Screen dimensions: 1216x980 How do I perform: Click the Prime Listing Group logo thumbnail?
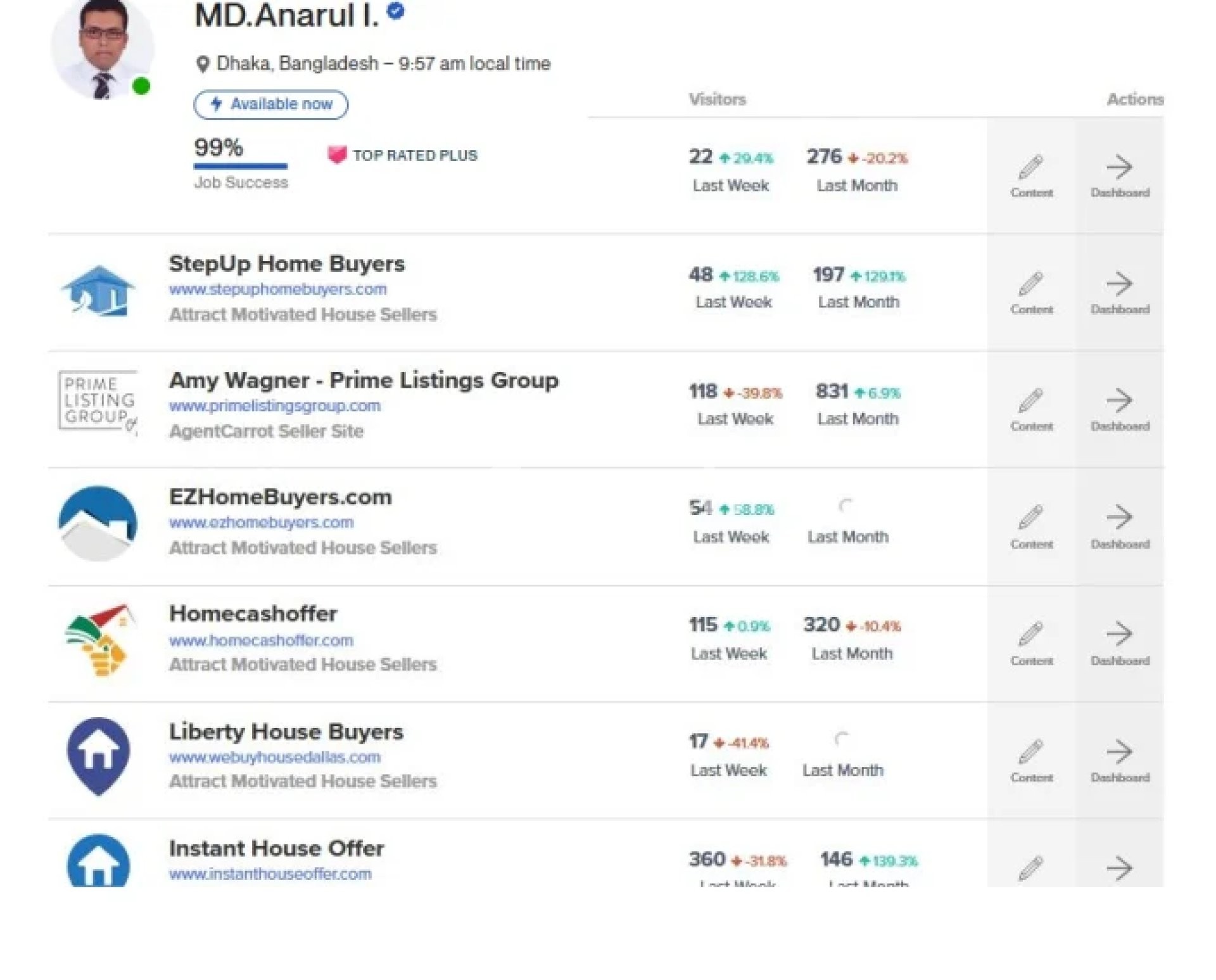(98, 402)
